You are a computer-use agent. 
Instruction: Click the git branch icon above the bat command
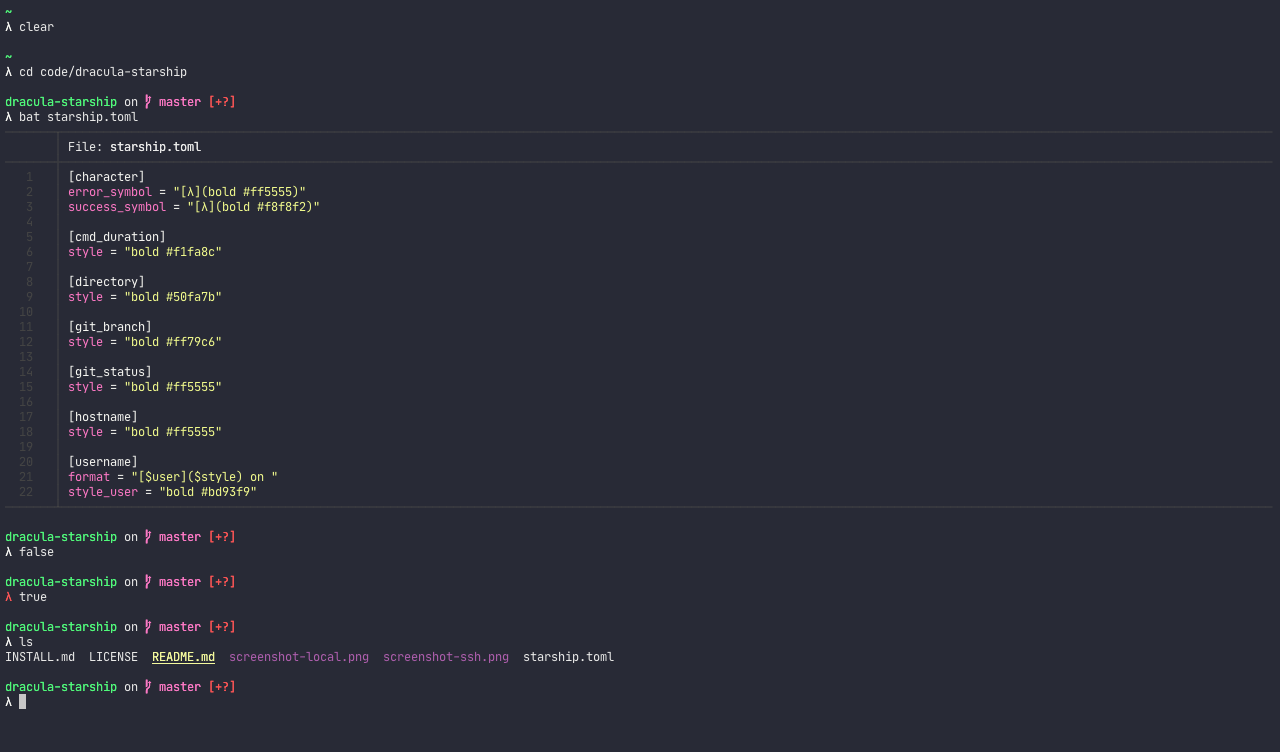(148, 102)
